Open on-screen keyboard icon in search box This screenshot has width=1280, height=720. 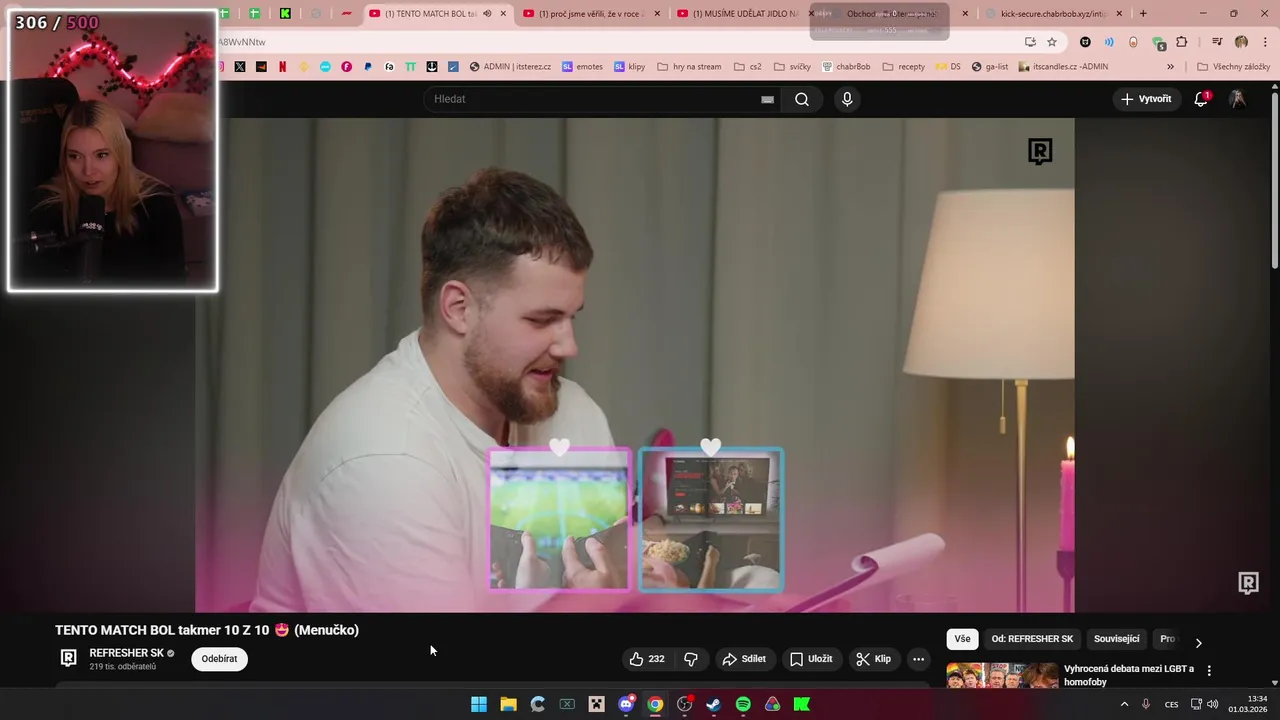pyautogui.click(x=767, y=99)
